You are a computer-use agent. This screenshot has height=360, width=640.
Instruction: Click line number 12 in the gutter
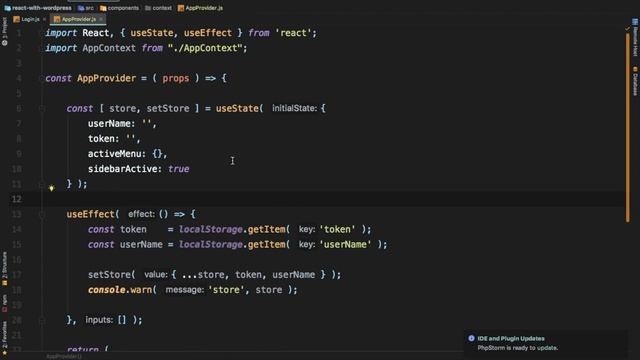[16, 199]
